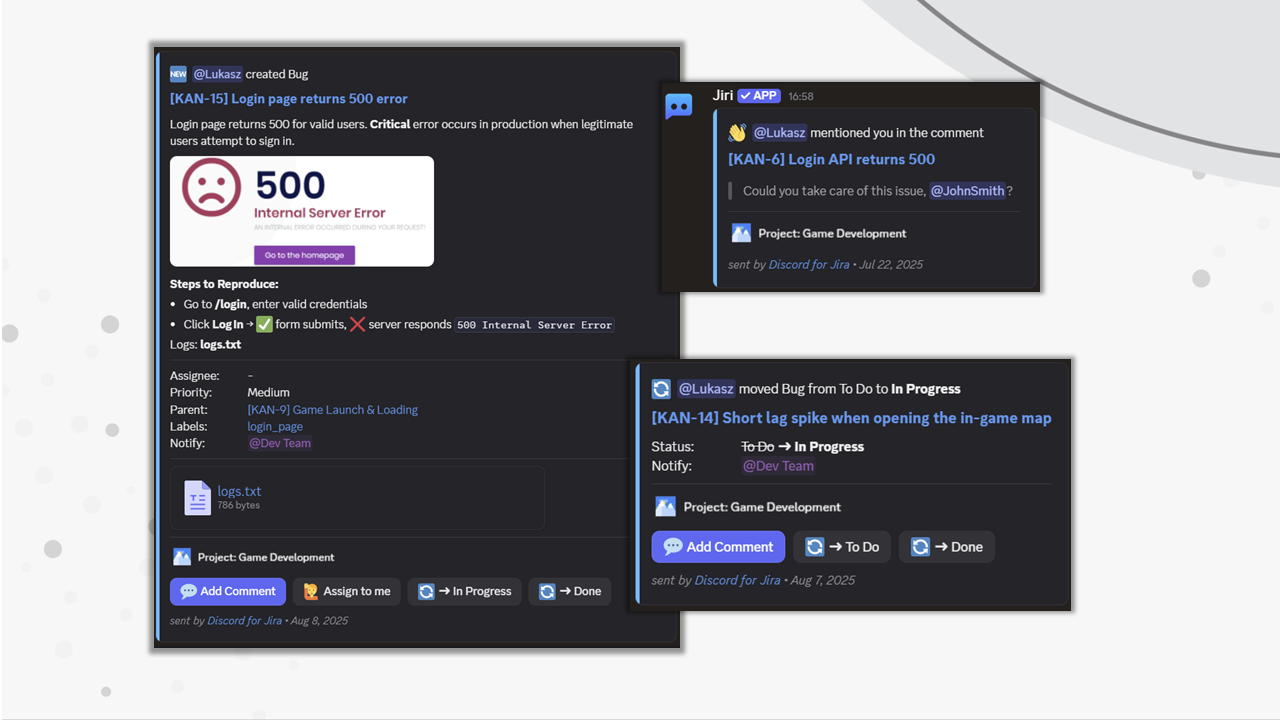Click the Assign to me button
This screenshot has height=720, width=1280.
pos(348,591)
